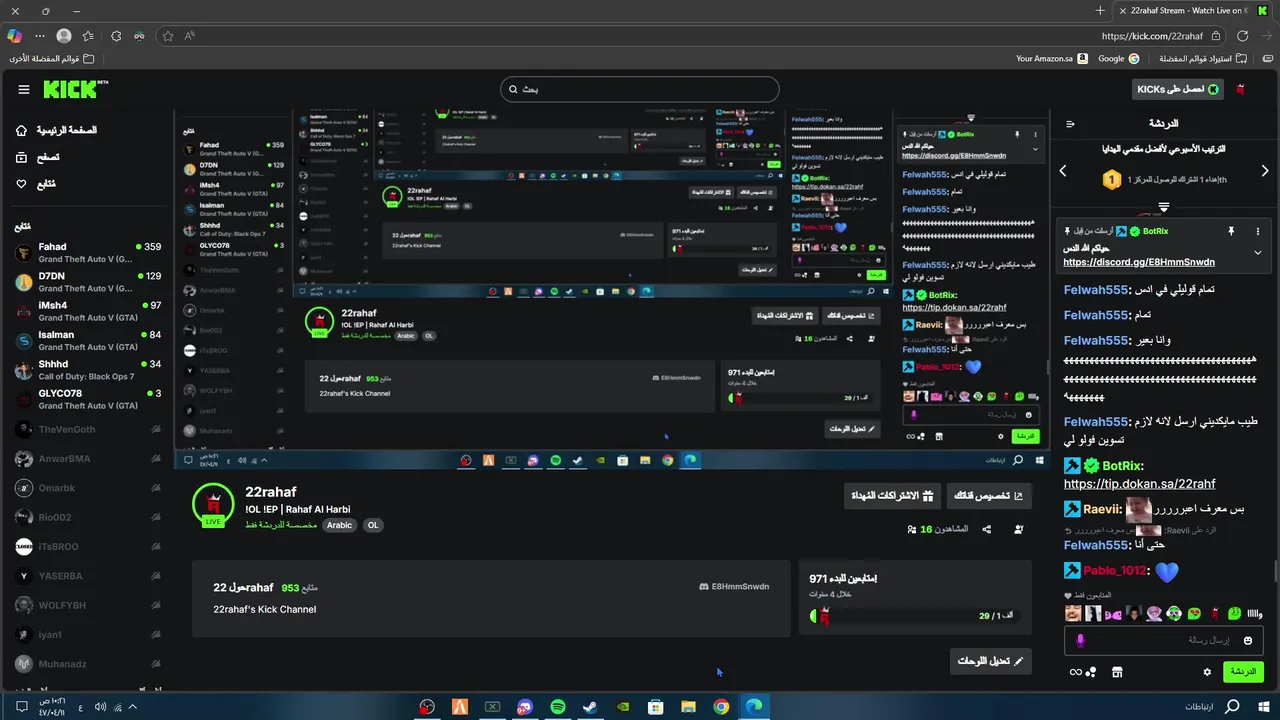Viewport: 1280px width, 720px height.
Task: Open the Browse (تصفح) sidebar item
Action: point(37,157)
